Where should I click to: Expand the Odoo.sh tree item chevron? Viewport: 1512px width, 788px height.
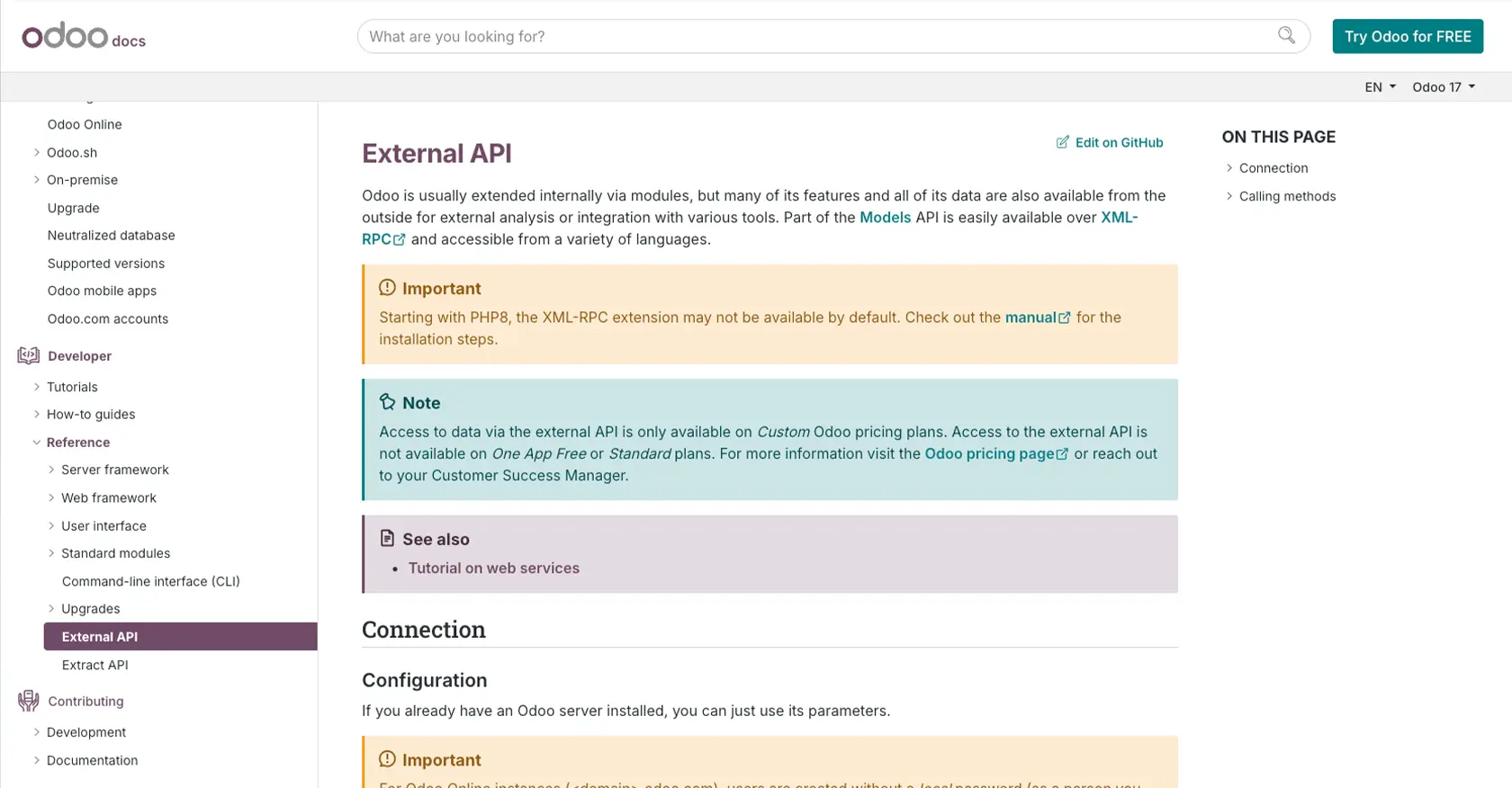pos(37,152)
